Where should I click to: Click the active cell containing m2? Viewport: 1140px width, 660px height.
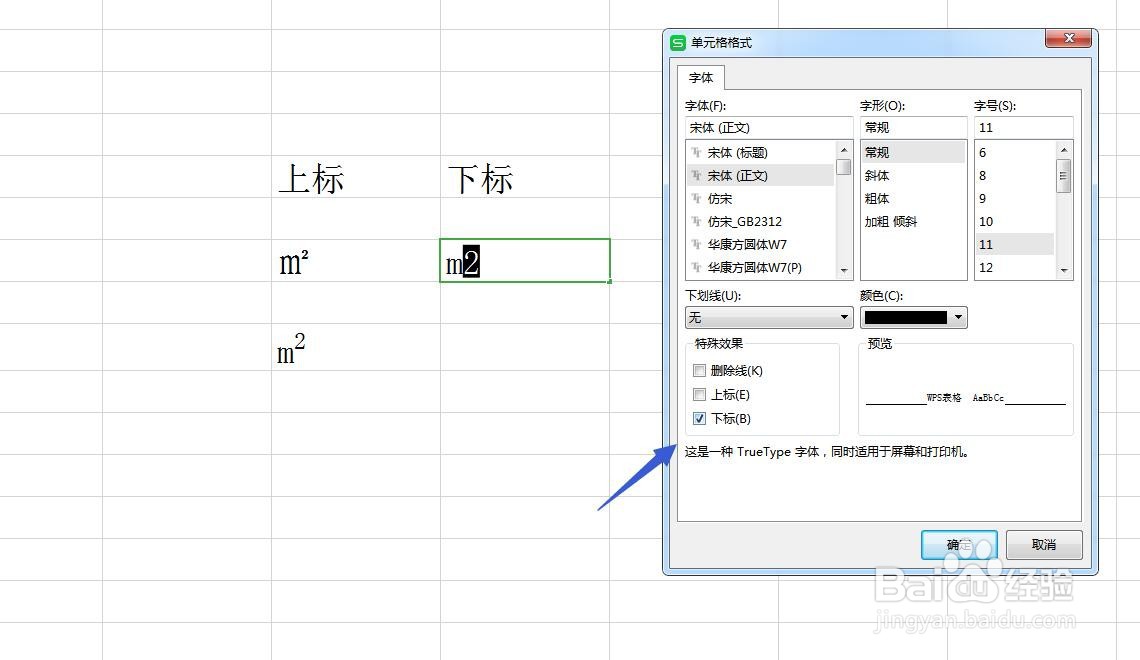[x=525, y=260]
